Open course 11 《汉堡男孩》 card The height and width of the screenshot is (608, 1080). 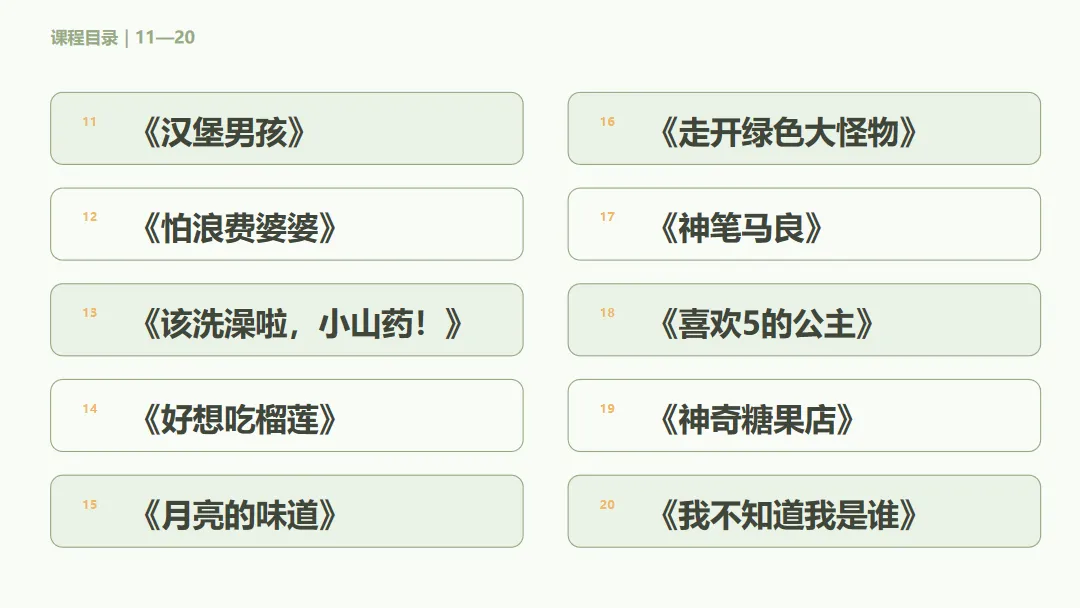[287, 129]
